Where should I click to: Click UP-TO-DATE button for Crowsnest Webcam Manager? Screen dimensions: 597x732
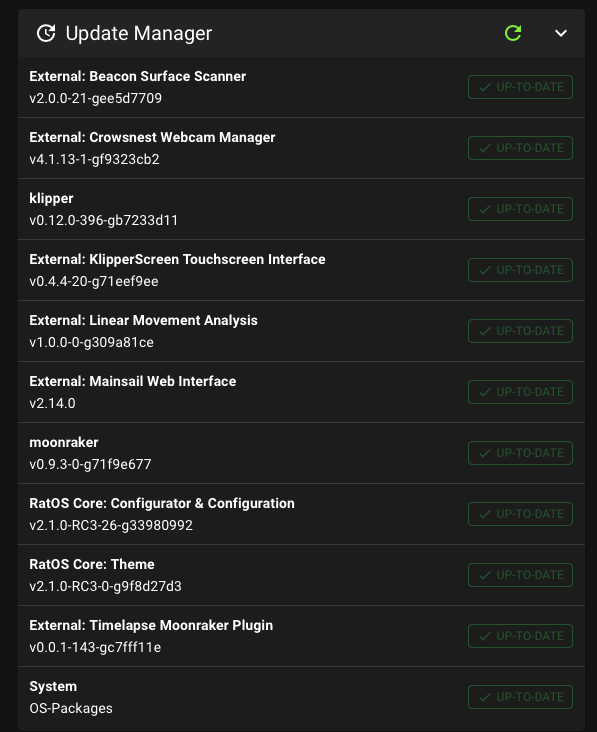(520, 148)
